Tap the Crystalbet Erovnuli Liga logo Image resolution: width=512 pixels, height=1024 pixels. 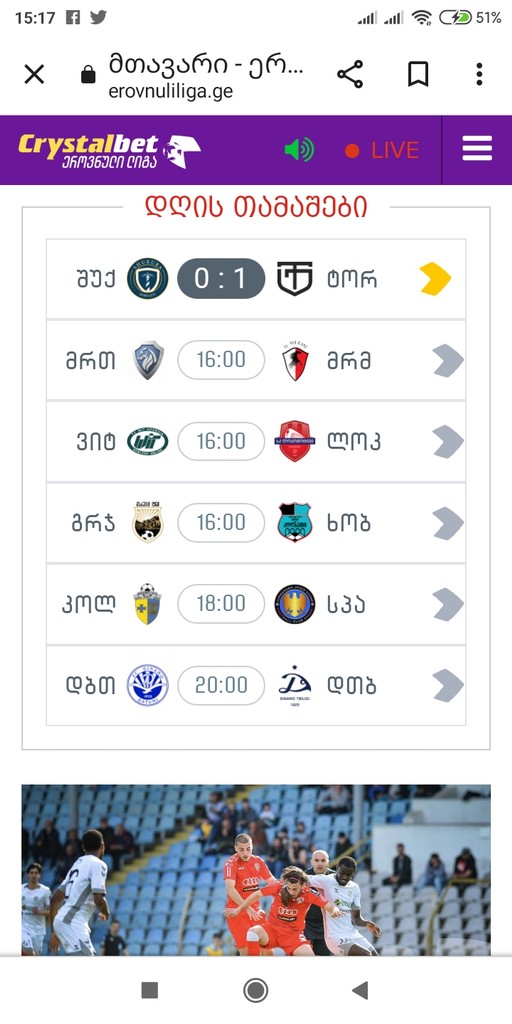109,151
